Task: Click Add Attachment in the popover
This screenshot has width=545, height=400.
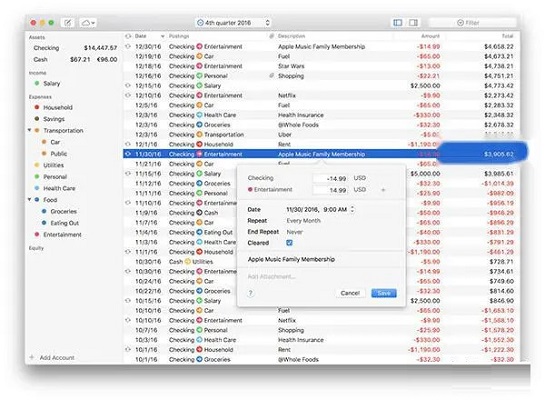Action: pyautogui.click(x=271, y=277)
